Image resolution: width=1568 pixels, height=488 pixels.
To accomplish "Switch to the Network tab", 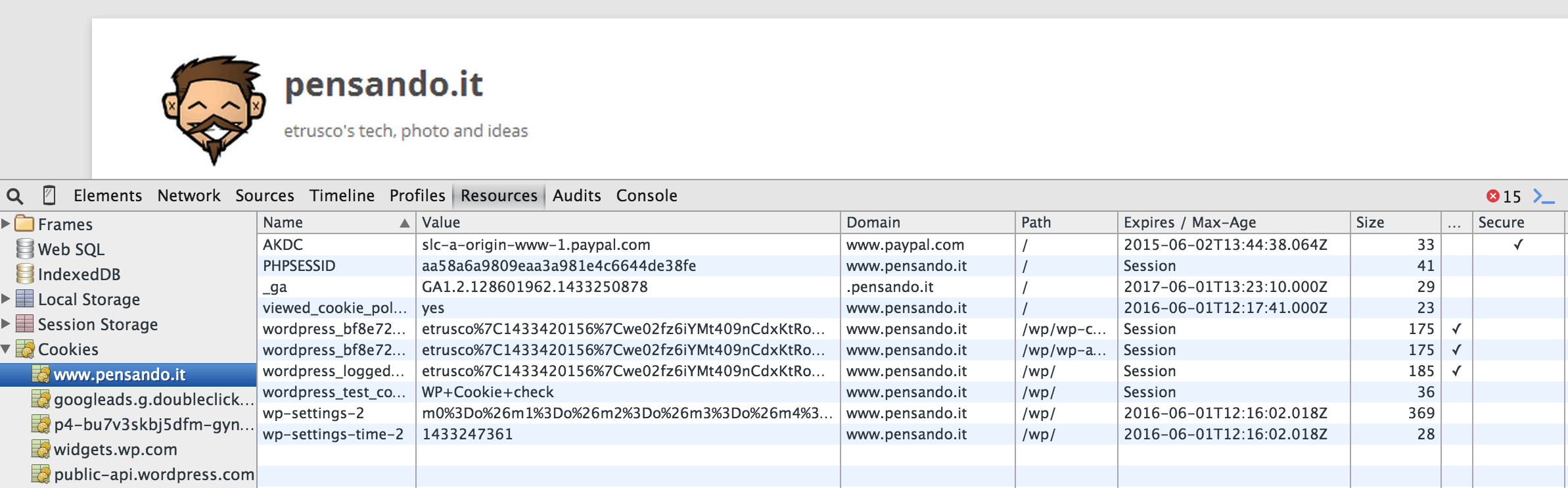I will pos(189,195).
